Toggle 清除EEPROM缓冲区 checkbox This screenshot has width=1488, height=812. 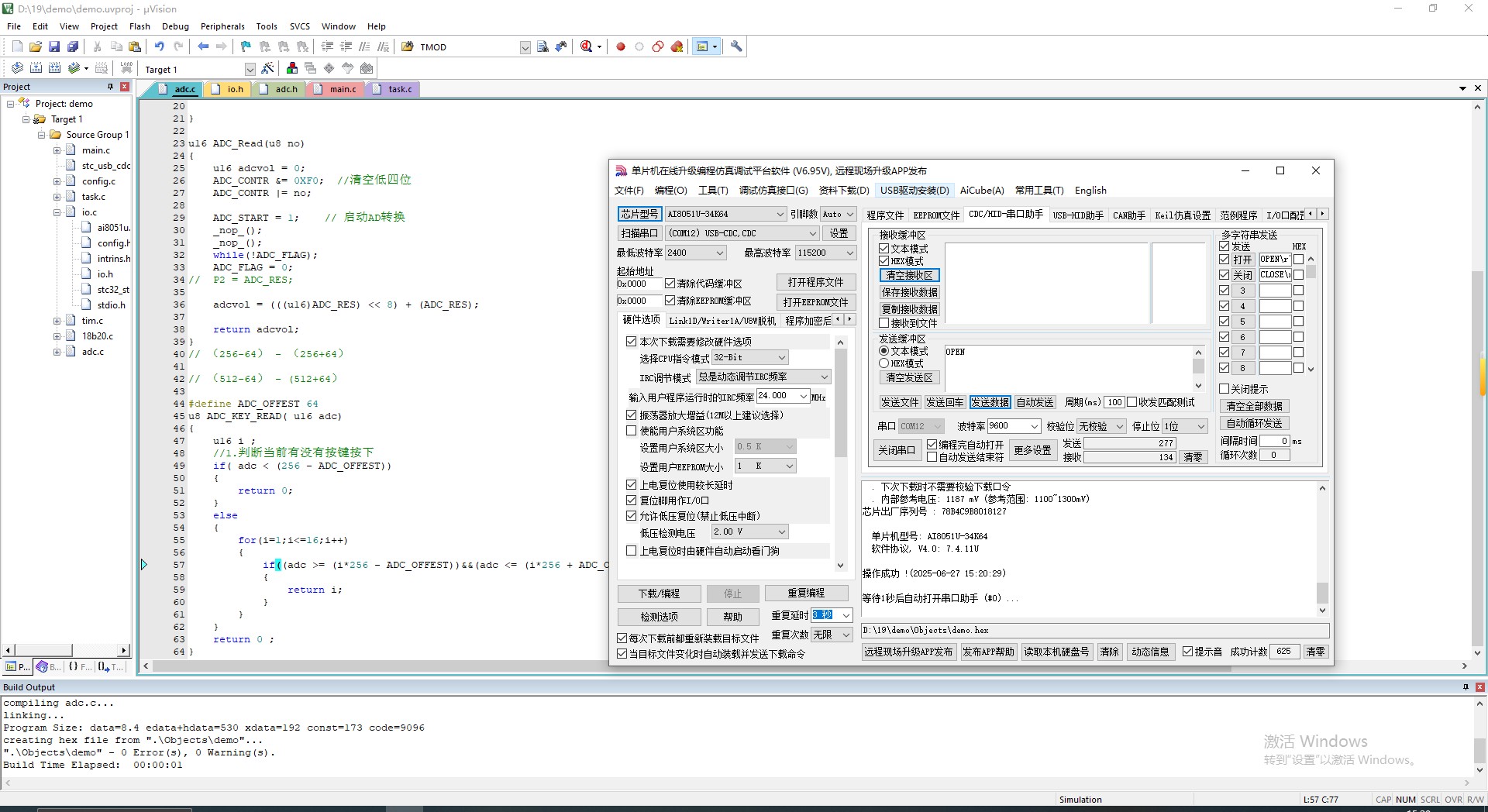coord(670,301)
